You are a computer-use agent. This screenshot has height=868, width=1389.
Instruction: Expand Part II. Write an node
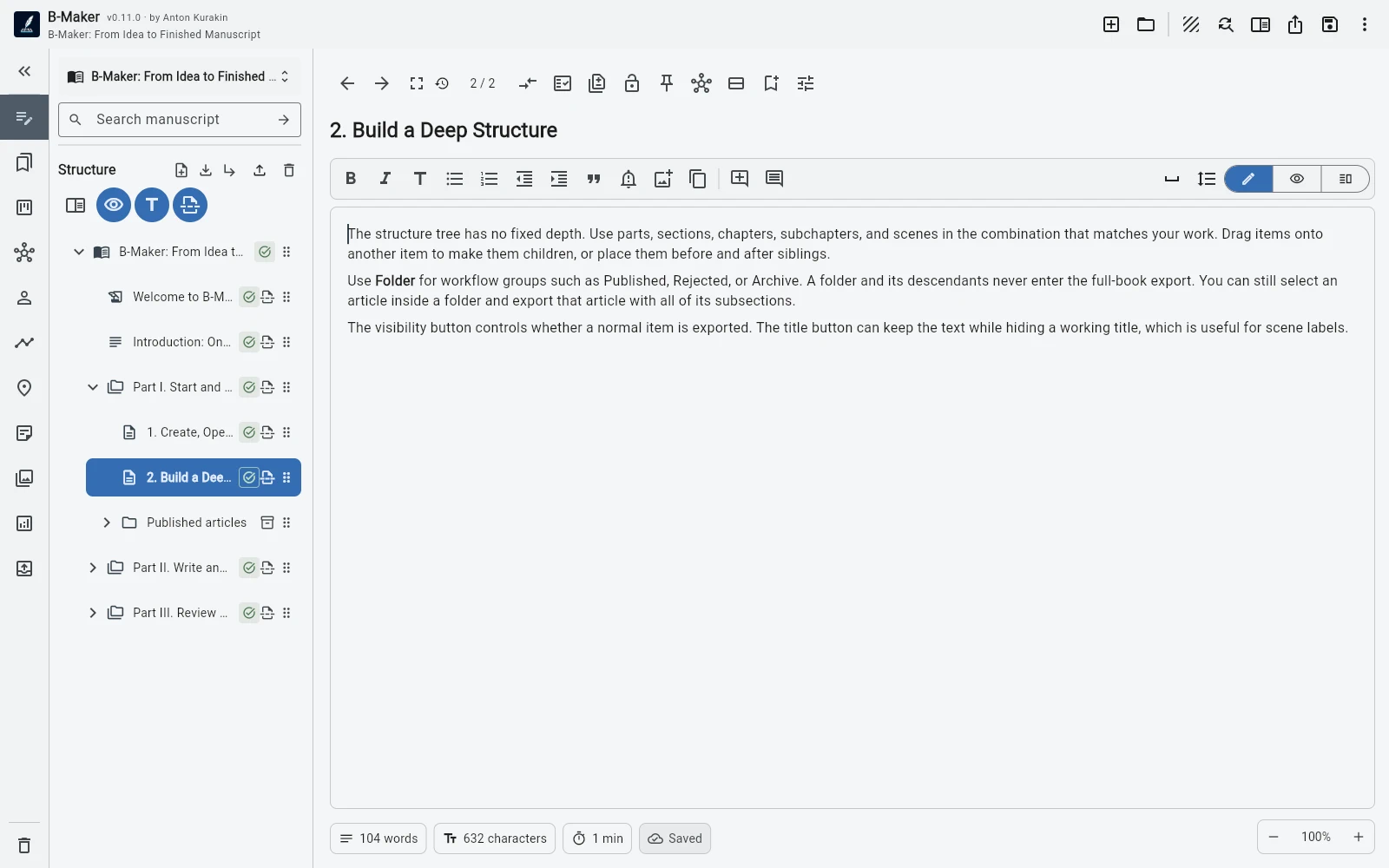click(93, 568)
